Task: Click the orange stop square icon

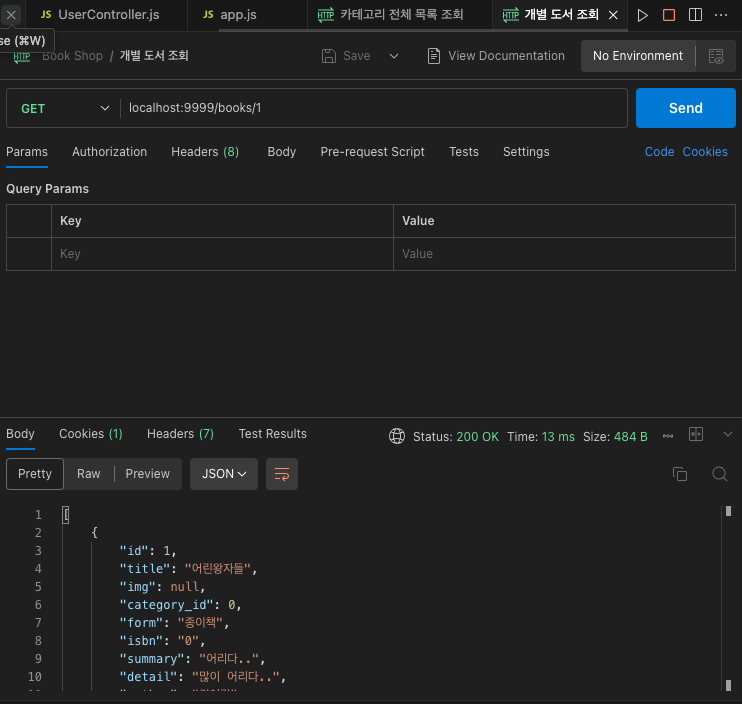Action: [x=669, y=15]
